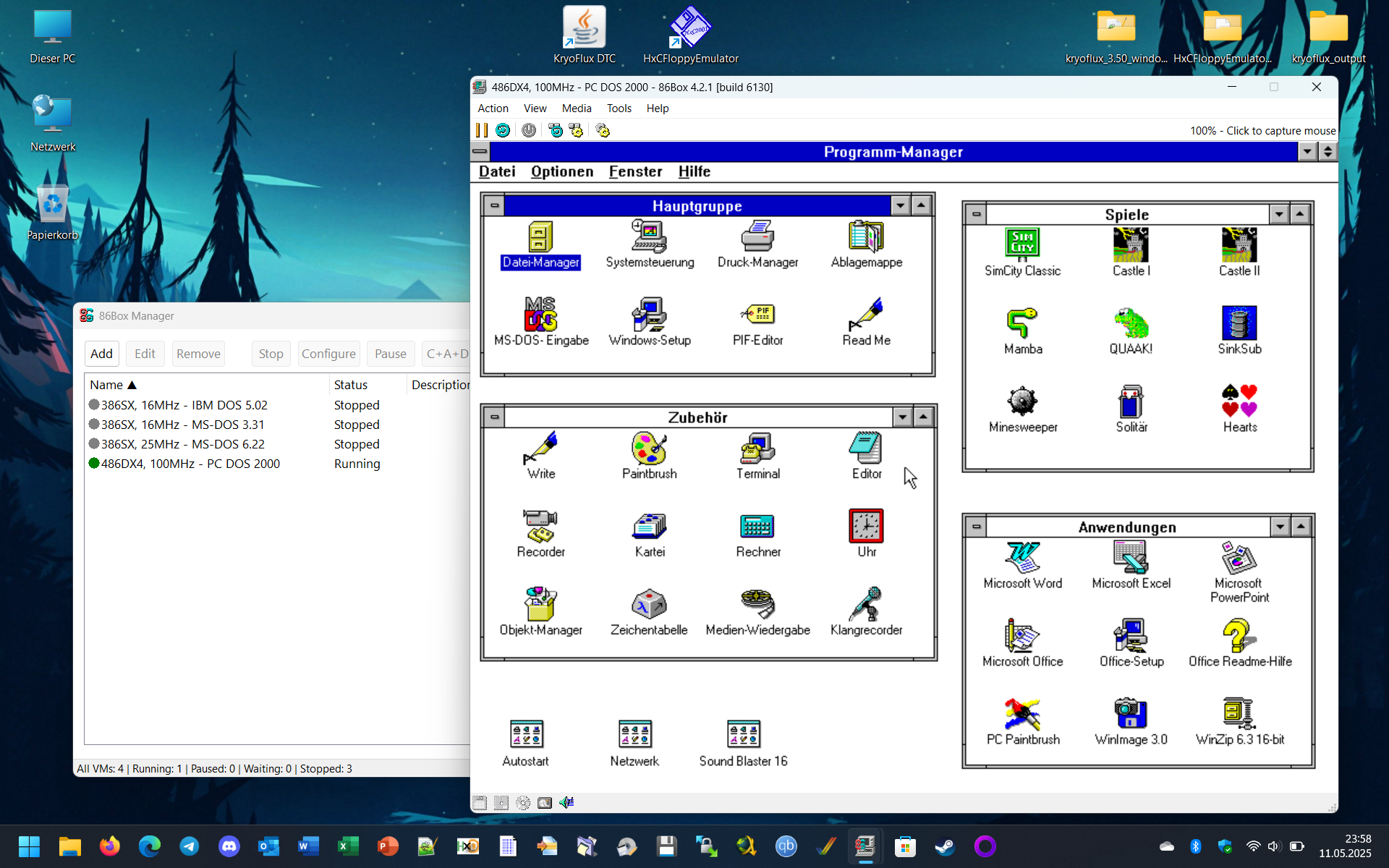This screenshot has height=868, width=1389.
Task: Open Minesweeper in Spiele group
Action: (1022, 409)
